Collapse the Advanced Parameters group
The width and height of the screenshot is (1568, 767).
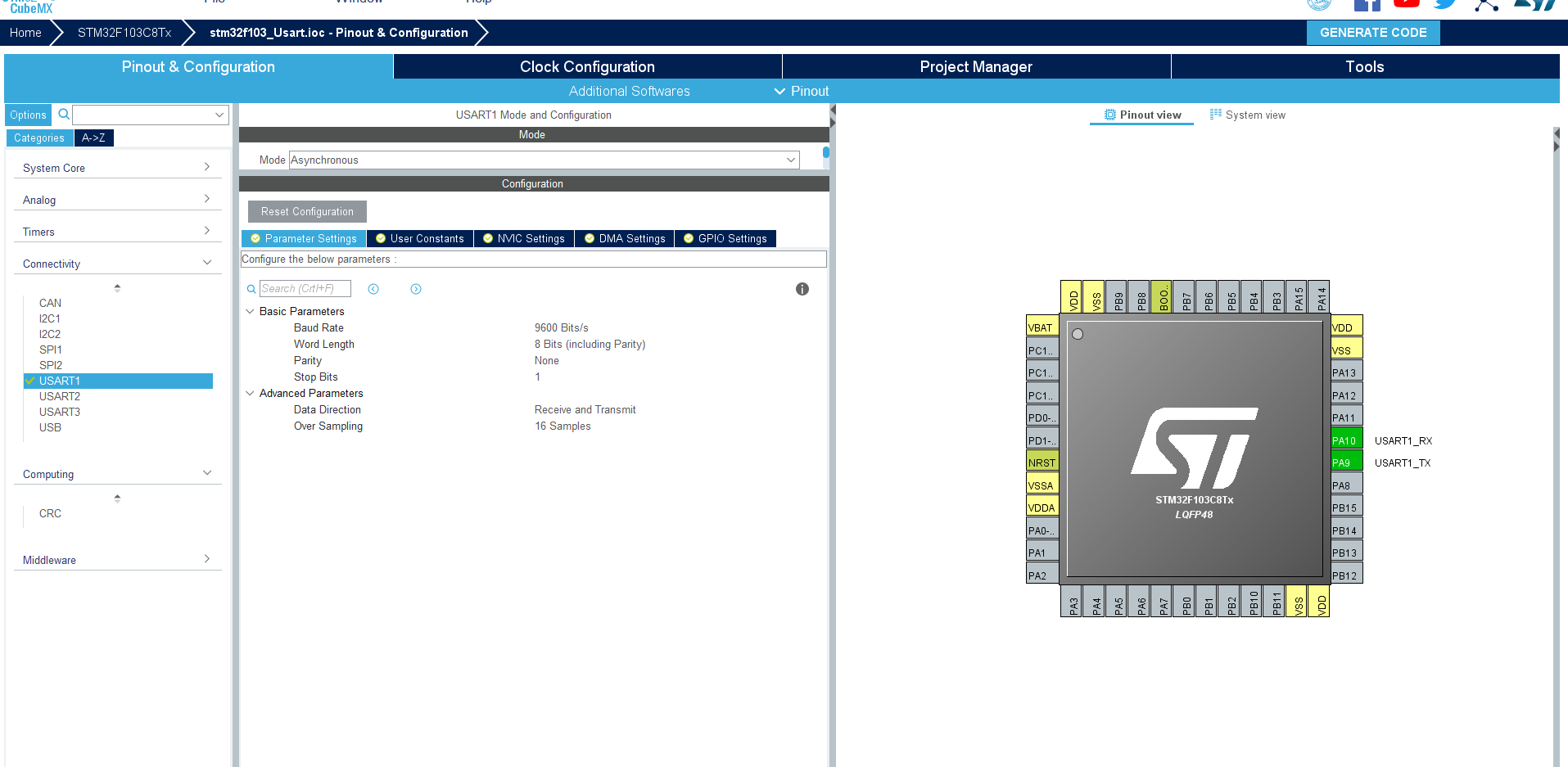click(250, 393)
